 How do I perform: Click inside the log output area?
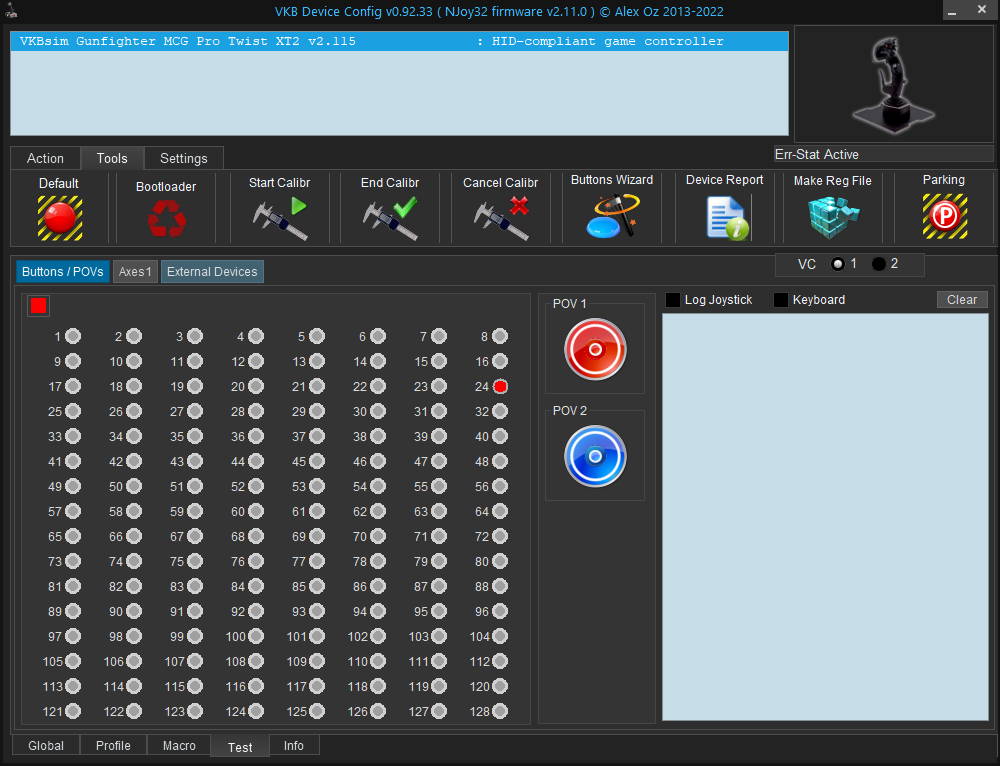coord(825,517)
